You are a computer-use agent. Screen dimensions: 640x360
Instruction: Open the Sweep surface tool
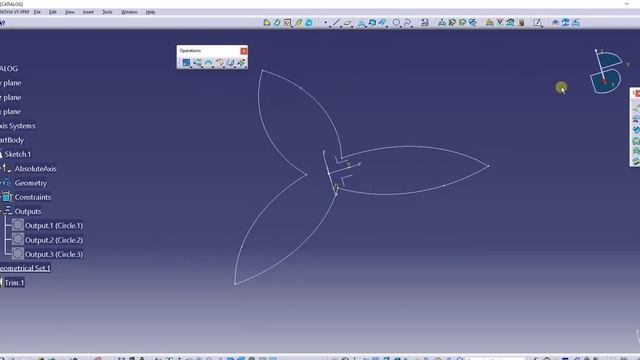(x=462, y=23)
